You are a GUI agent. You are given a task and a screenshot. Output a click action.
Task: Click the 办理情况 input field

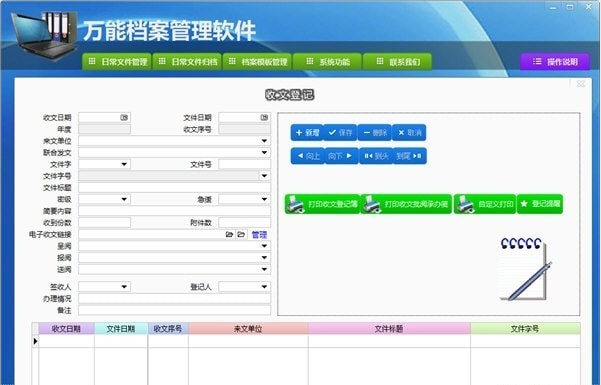174,299
